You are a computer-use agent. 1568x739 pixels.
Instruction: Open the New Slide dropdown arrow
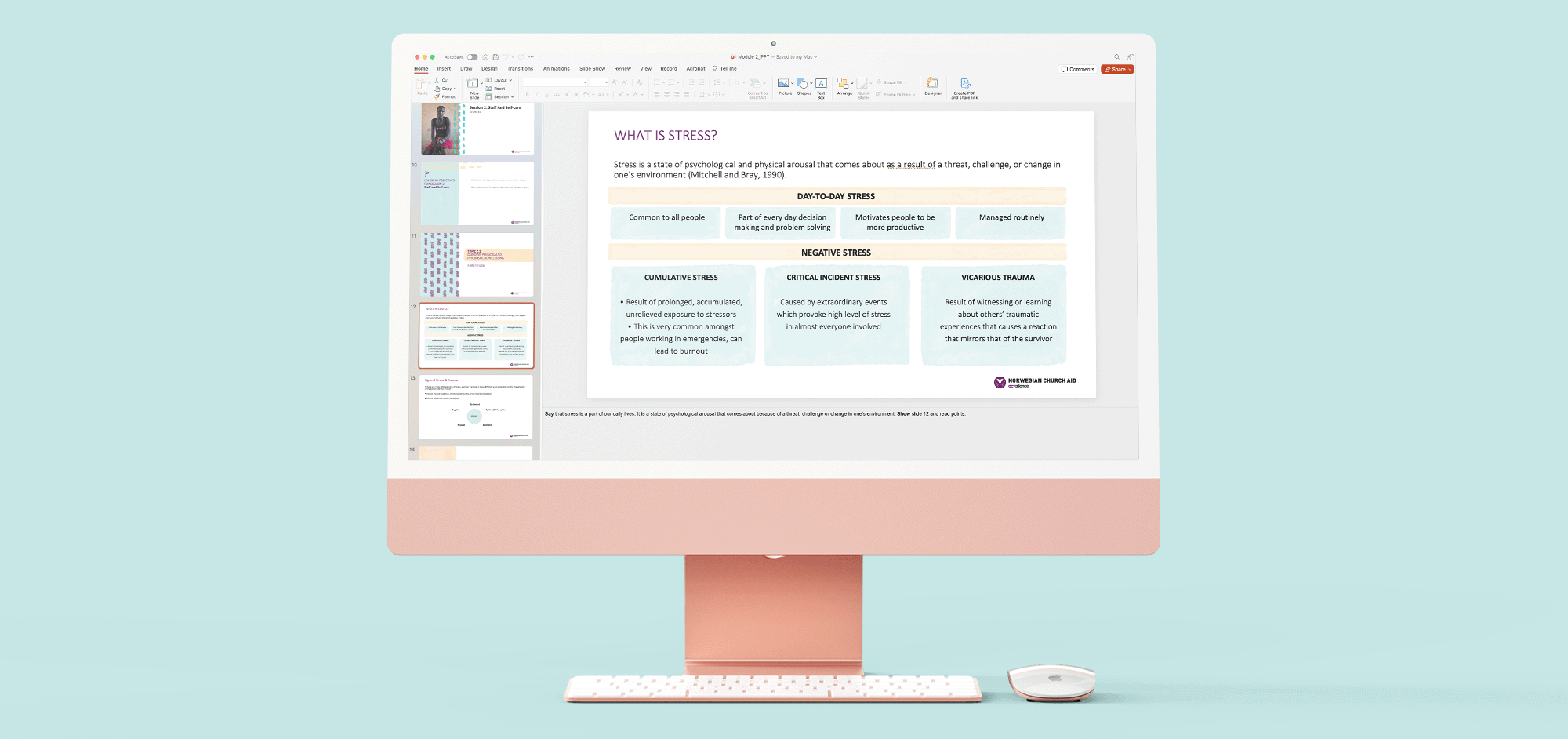[481, 83]
